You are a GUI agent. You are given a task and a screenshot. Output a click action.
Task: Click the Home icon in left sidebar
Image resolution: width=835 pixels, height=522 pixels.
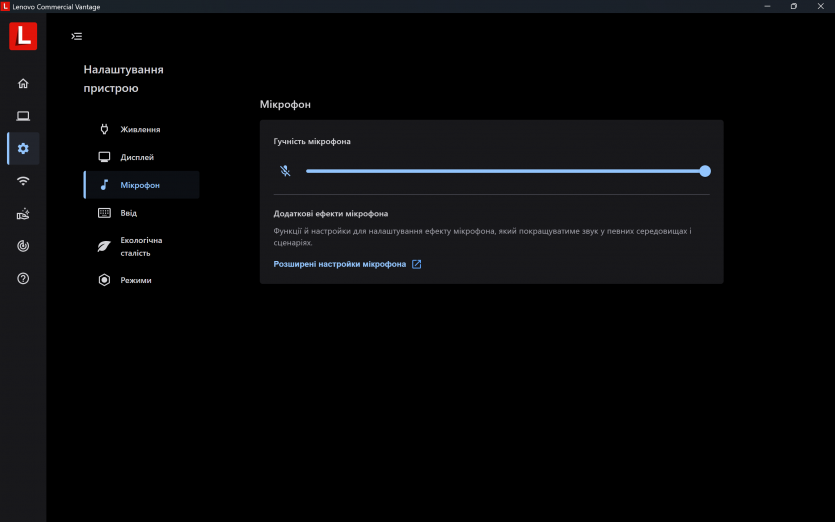tap(23, 83)
